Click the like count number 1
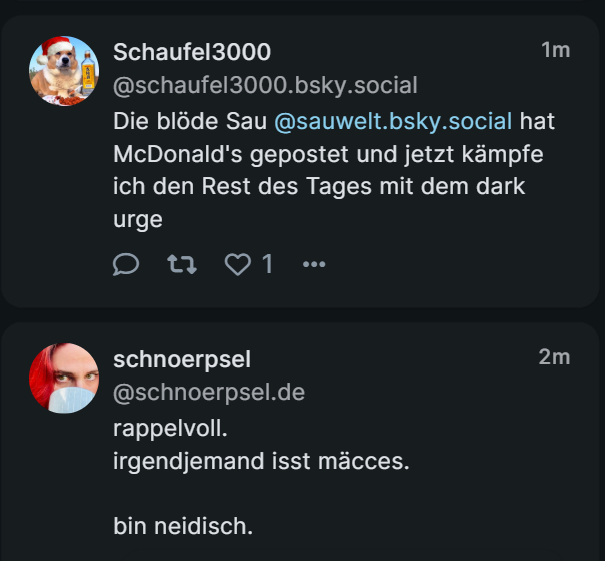 point(267,264)
